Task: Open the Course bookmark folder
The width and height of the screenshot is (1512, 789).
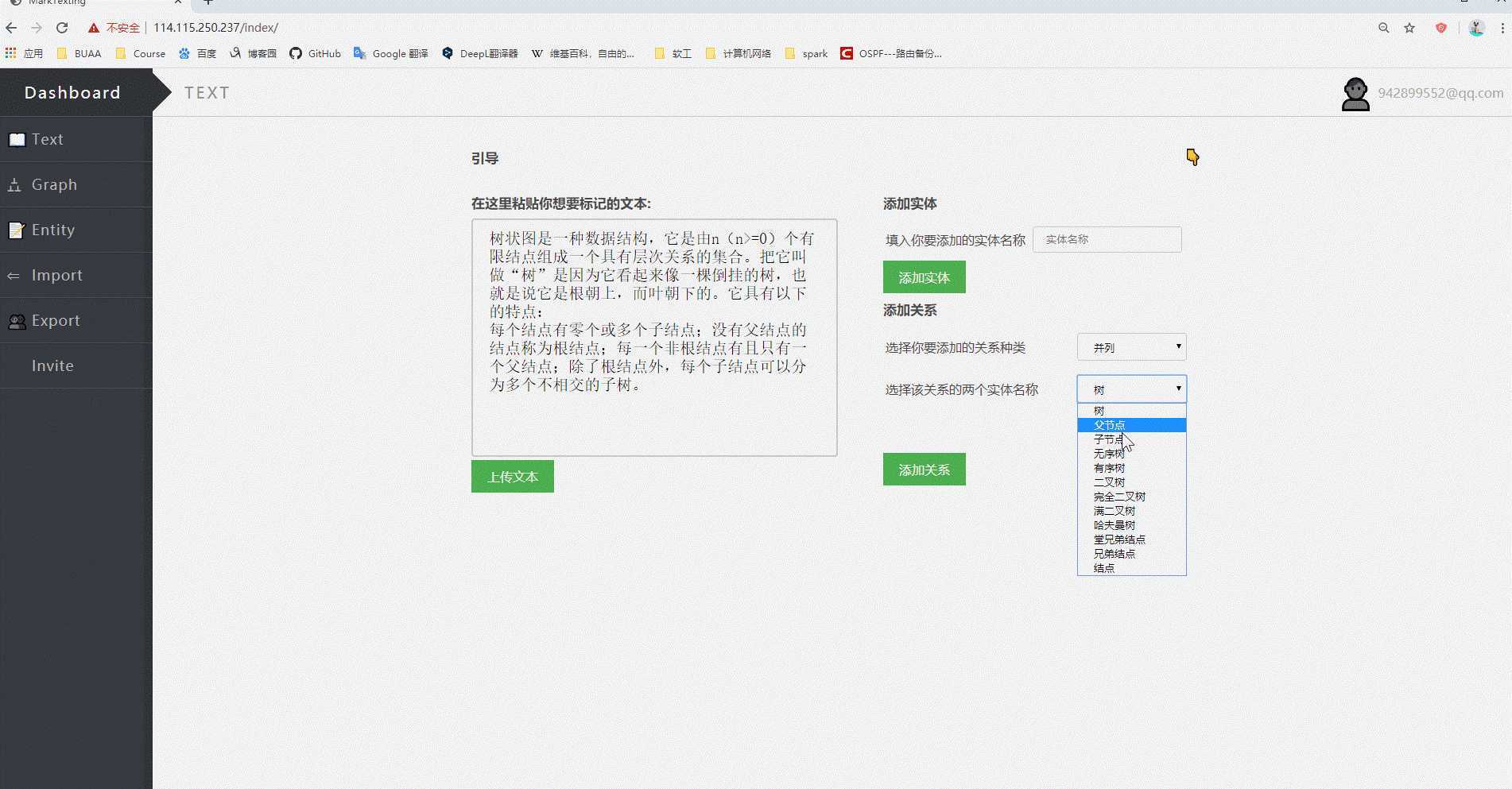Action: pyautogui.click(x=141, y=53)
